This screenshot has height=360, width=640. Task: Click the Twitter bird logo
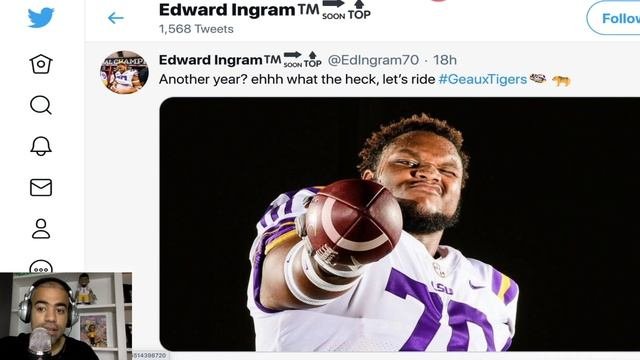tap(41, 18)
